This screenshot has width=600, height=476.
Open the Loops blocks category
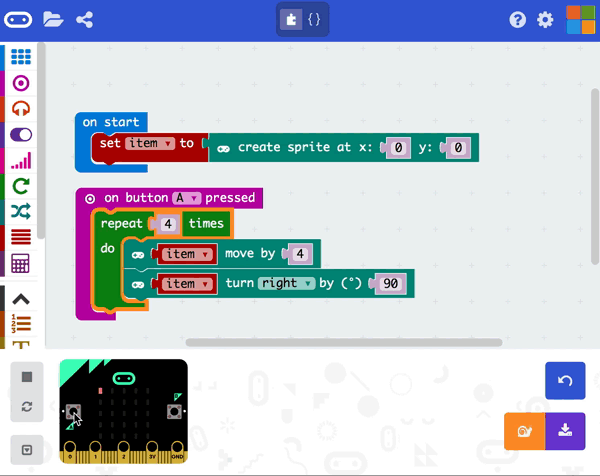[20, 185]
